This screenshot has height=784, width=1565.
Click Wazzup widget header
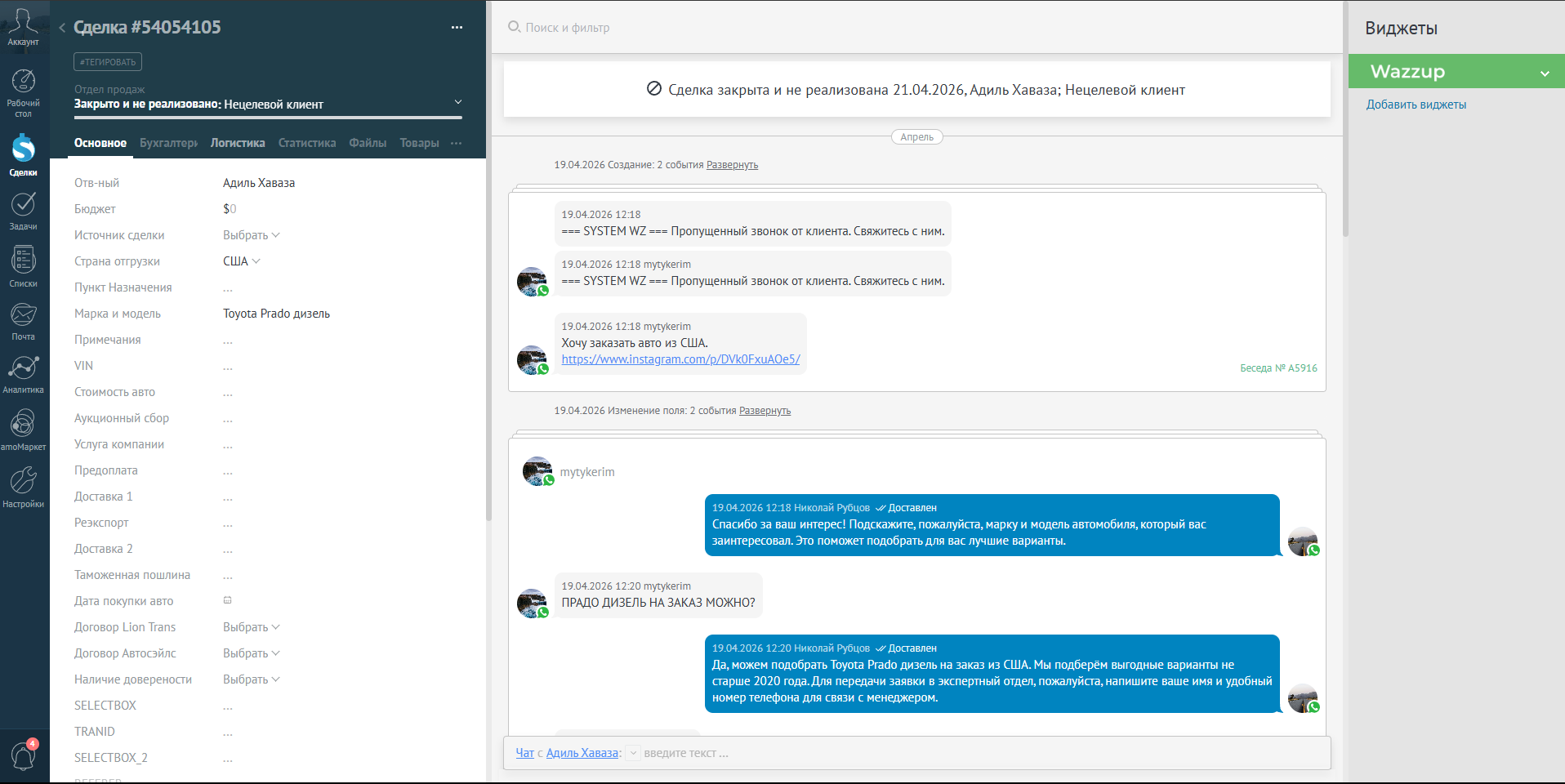coord(1456,71)
